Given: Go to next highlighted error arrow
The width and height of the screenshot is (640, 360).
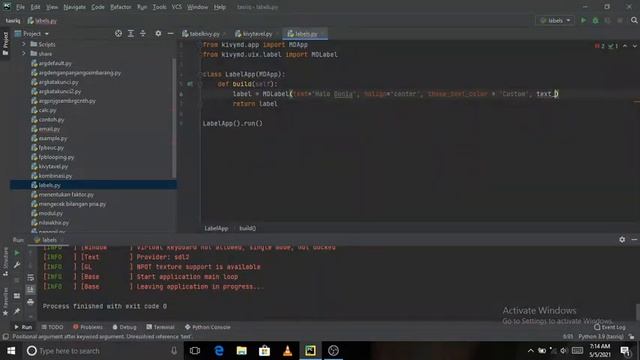Looking at the screenshot, I should tap(634, 46).
